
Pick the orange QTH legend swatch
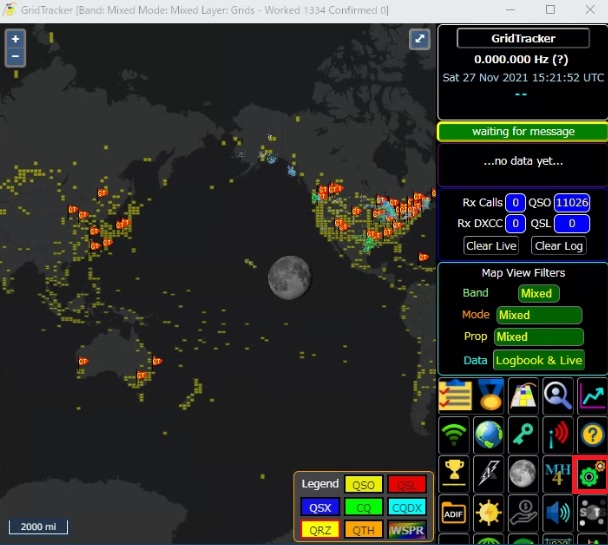(x=363, y=529)
